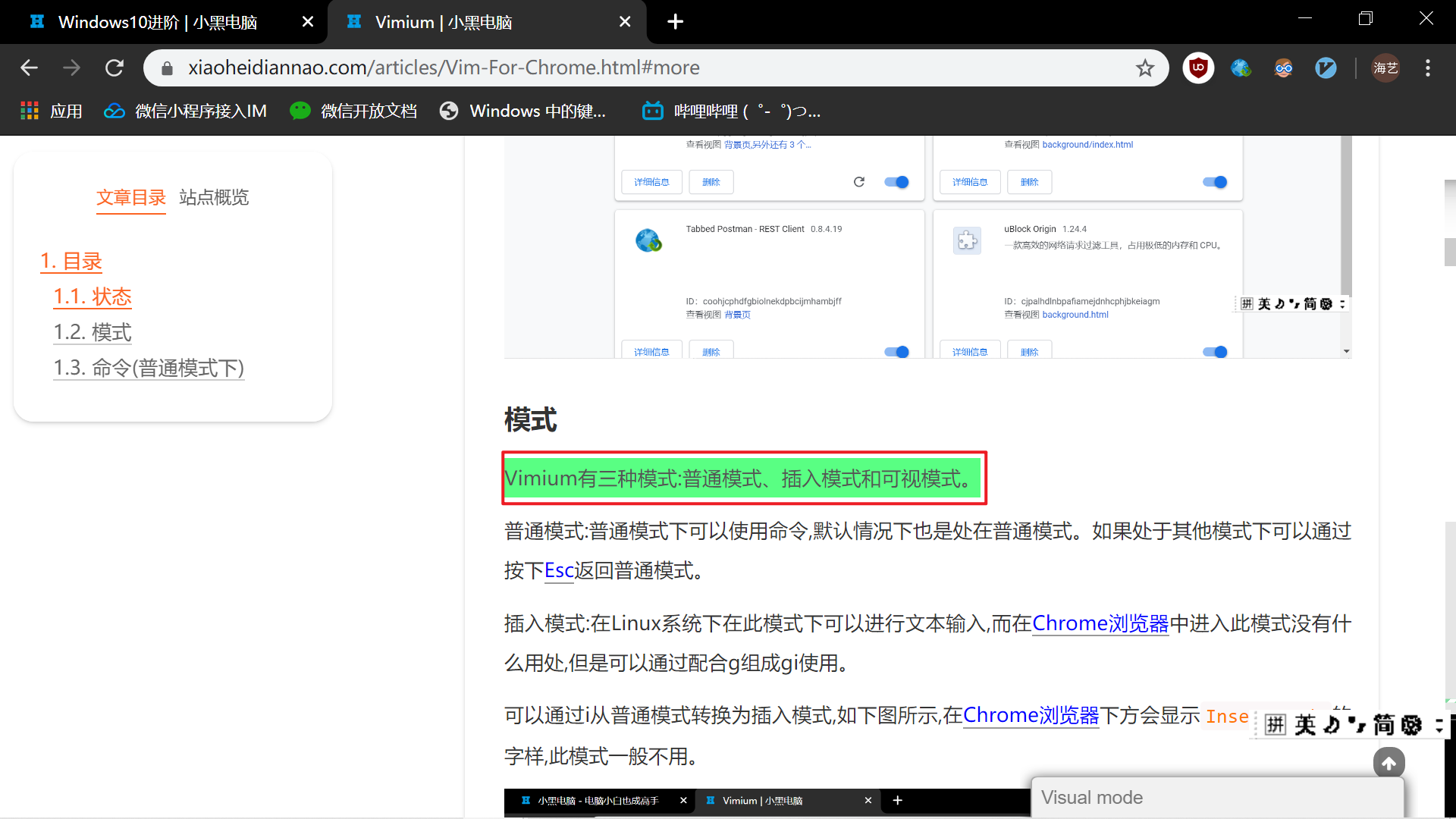Viewport: 1456px width, 819px height.
Task: Disable the toggle beside Tabbed Postman's 详细信息 button
Action: coord(896,352)
